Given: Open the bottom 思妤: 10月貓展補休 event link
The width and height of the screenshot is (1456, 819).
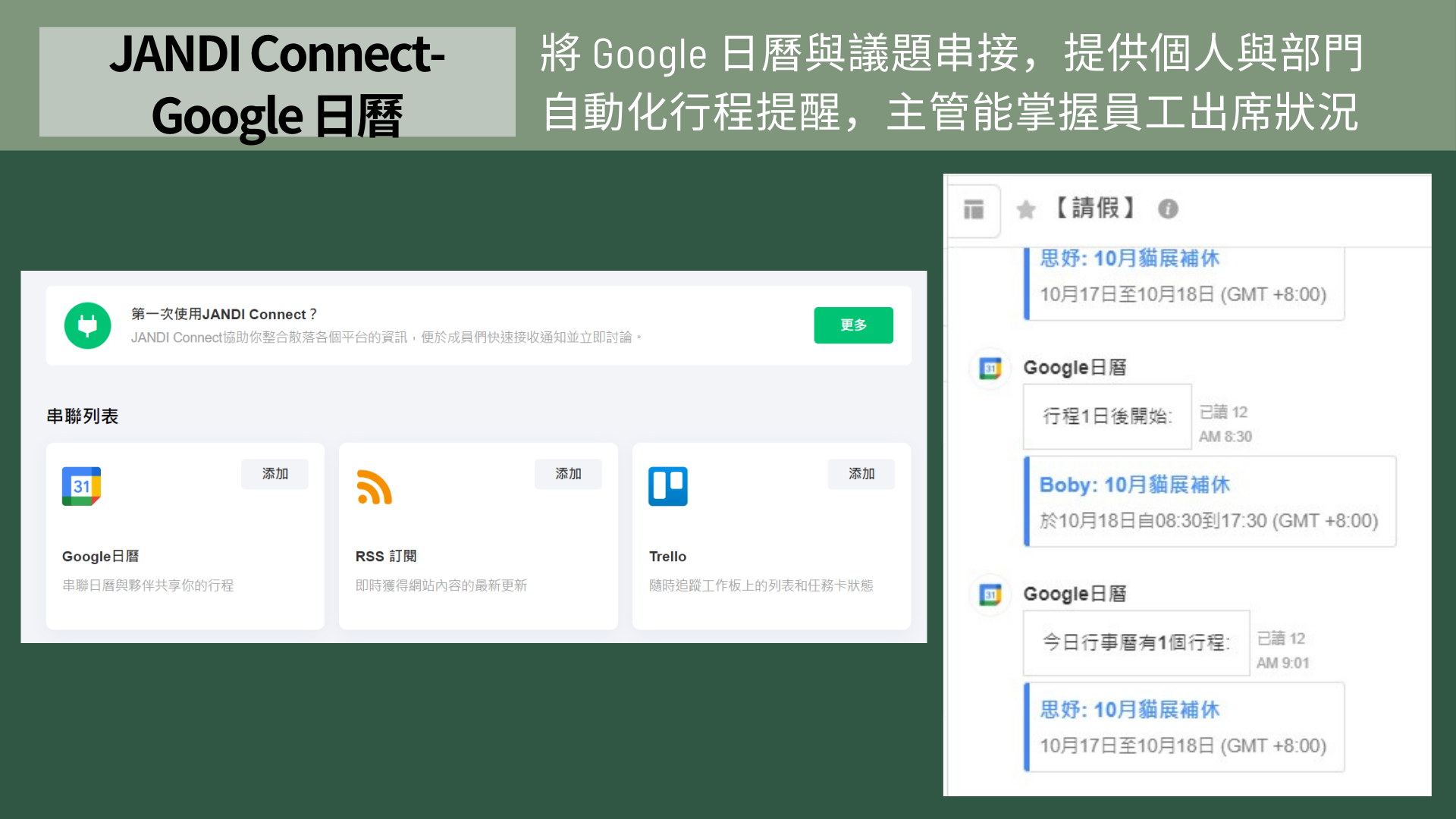Looking at the screenshot, I should click(x=1129, y=710).
